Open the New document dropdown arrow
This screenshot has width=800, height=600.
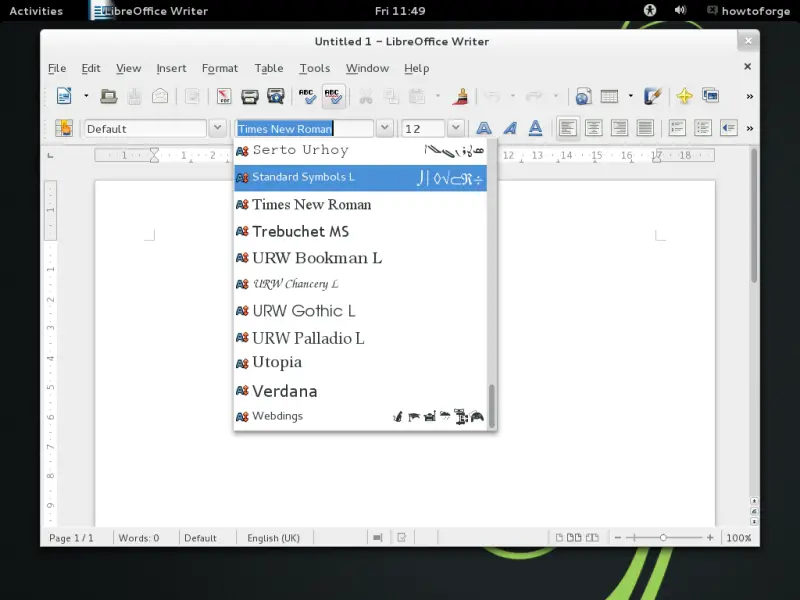point(86,96)
